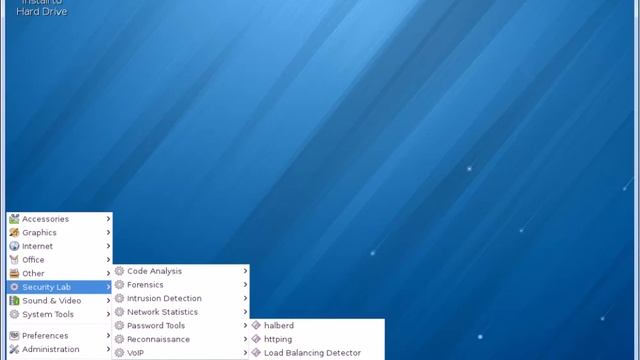Open the Intrusion Detection submenu
Screen dimensions: 640x360
[181, 298]
